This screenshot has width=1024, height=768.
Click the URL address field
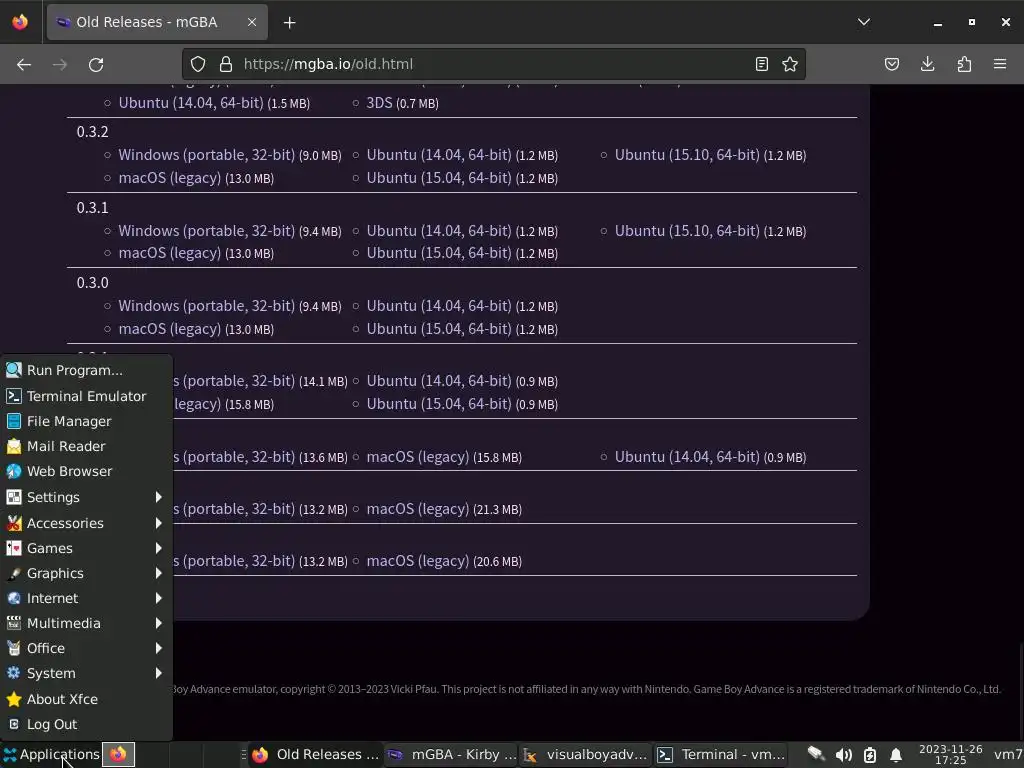pos(496,64)
